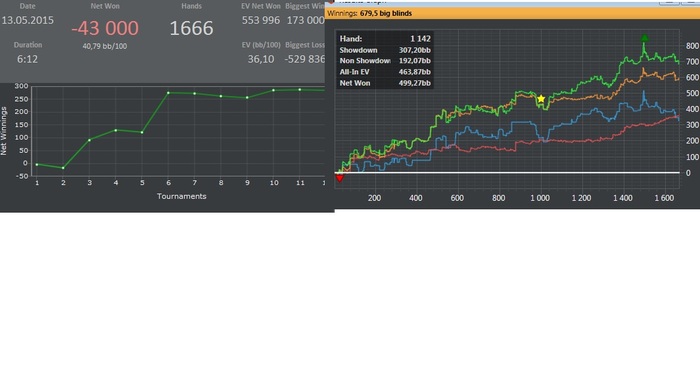Image resolution: width=700 pixels, height=370 pixels.
Task: Click the Non Showdown 192,07bb tooltip row
Action: [x=385, y=61]
